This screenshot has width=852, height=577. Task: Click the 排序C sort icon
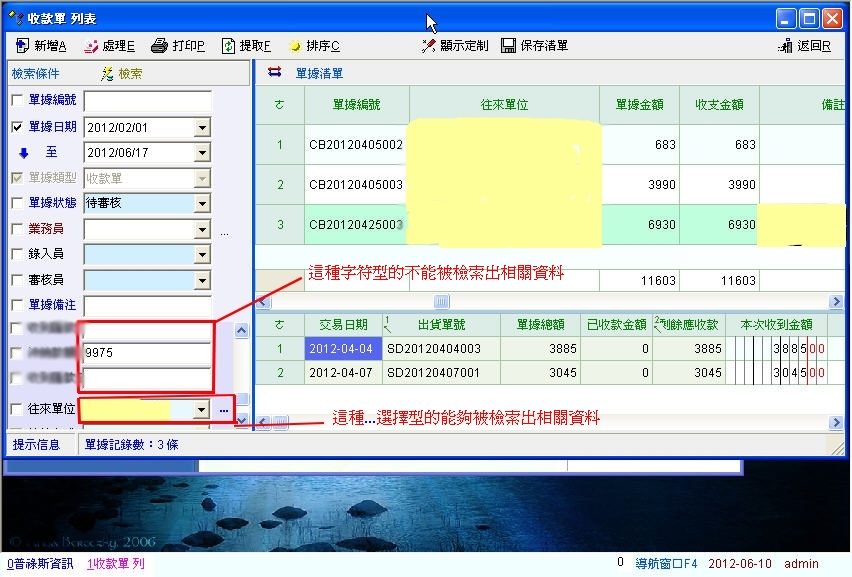click(x=295, y=46)
